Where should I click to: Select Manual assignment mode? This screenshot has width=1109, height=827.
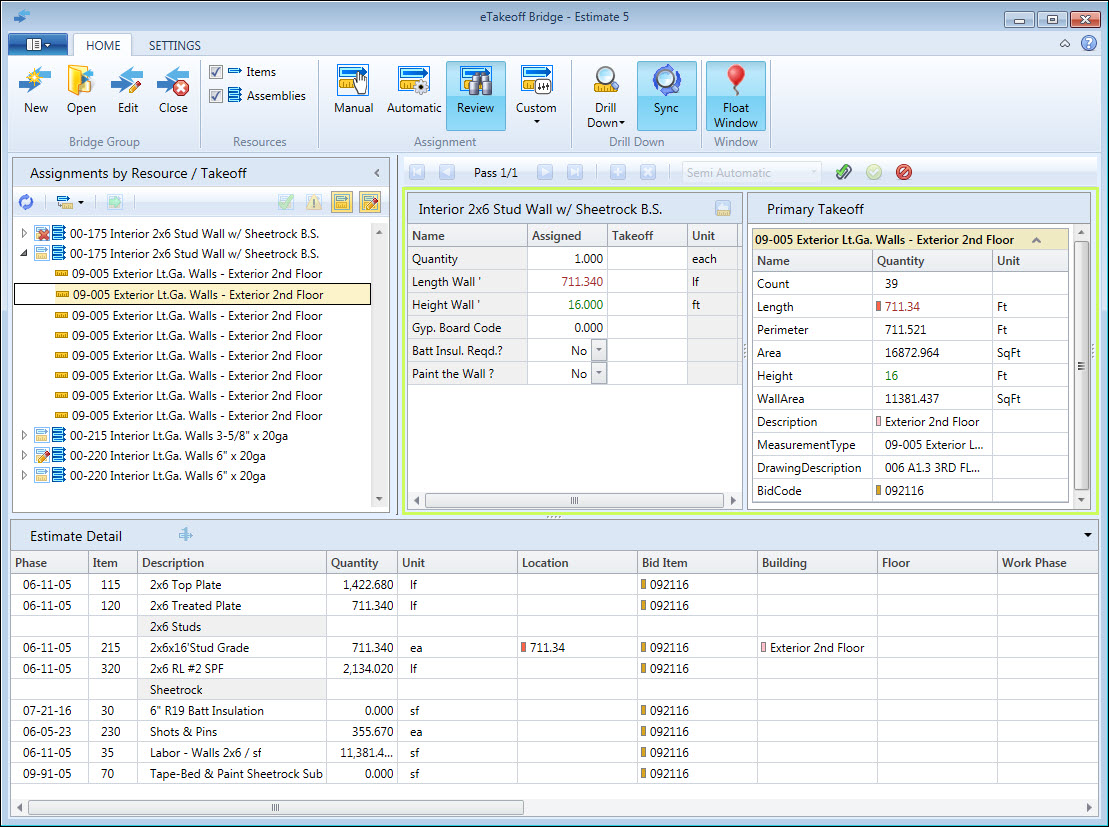point(353,82)
